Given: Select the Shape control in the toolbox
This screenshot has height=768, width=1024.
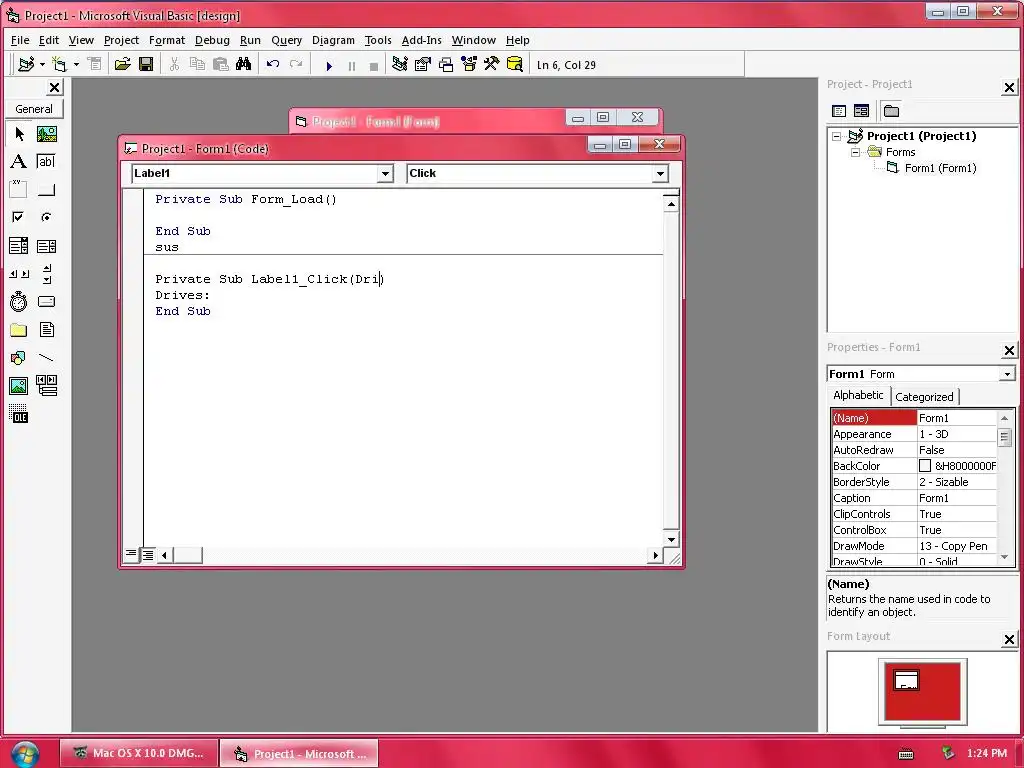Looking at the screenshot, I should pyautogui.click(x=19, y=358).
